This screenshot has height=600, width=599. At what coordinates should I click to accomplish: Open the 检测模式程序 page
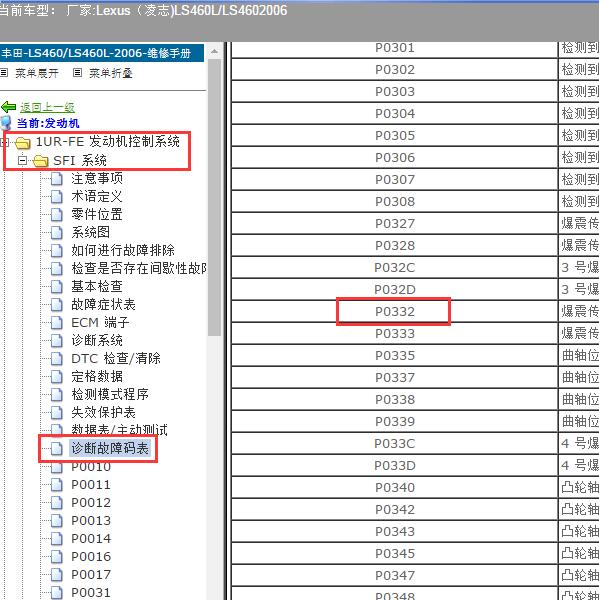(x=110, y=394)
